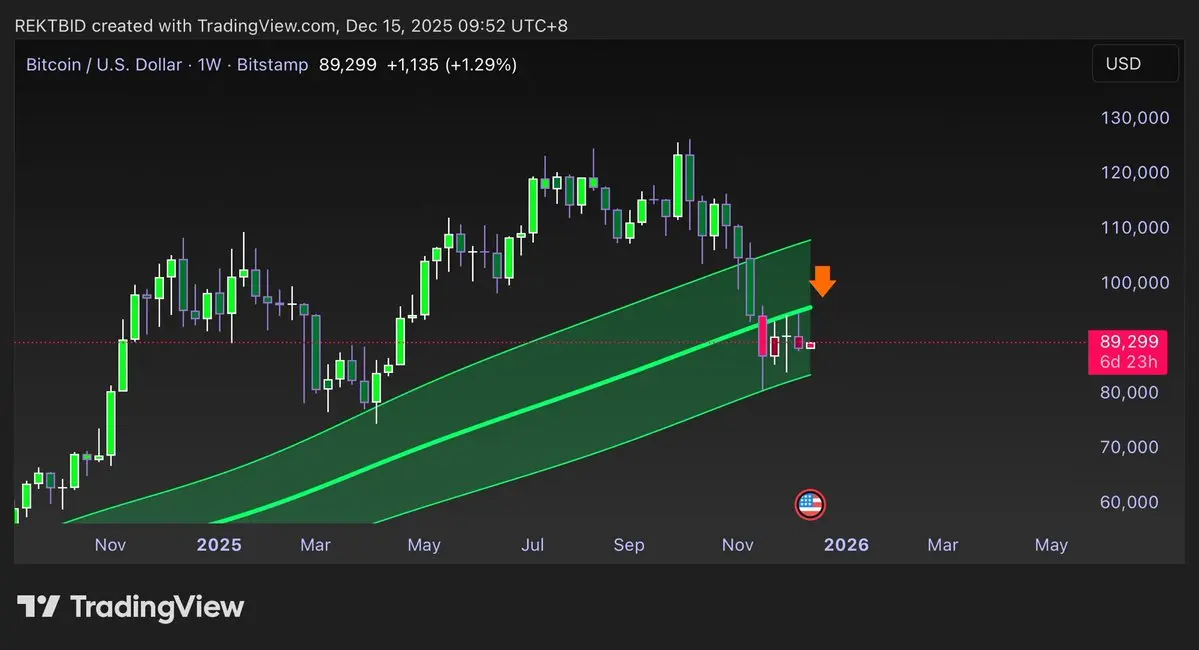Click the May label after 2026
Screen dimensions: 1199x650
[1051, 544]
